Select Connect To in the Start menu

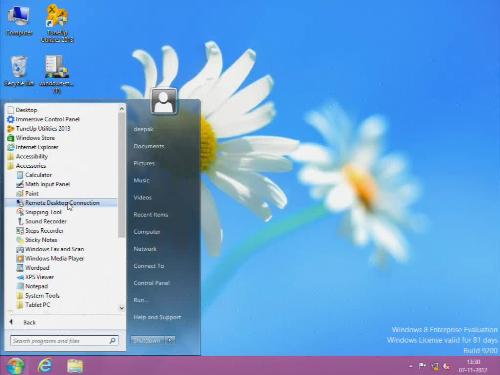149,266
